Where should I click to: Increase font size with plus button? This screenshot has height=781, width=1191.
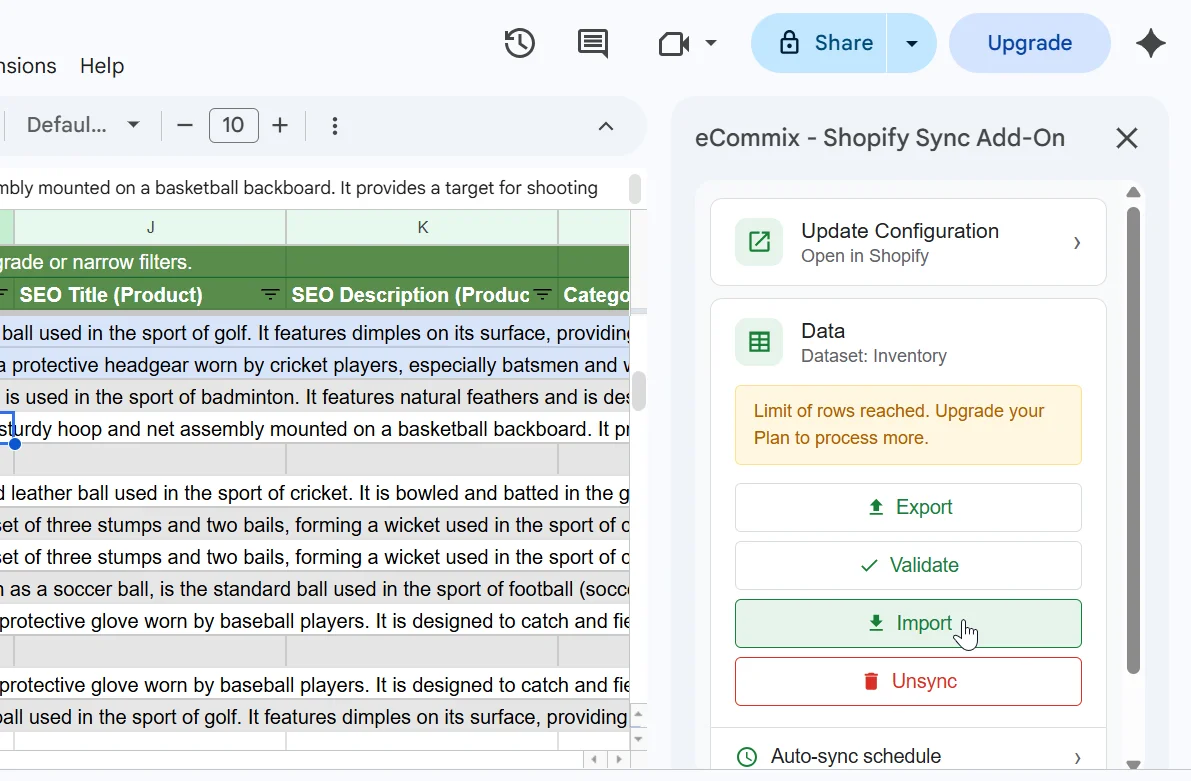(280, 125)
